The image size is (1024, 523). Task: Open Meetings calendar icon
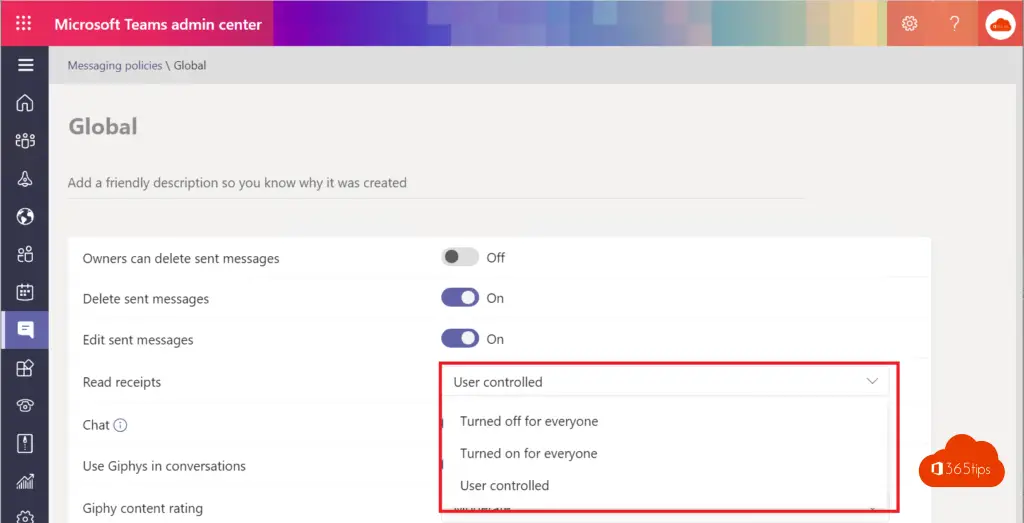point(25,292)
